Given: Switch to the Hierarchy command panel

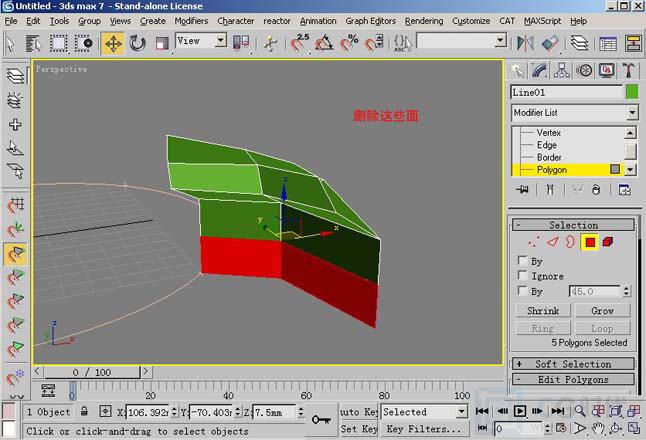Looking at the screenshot, I should (562, 70).
